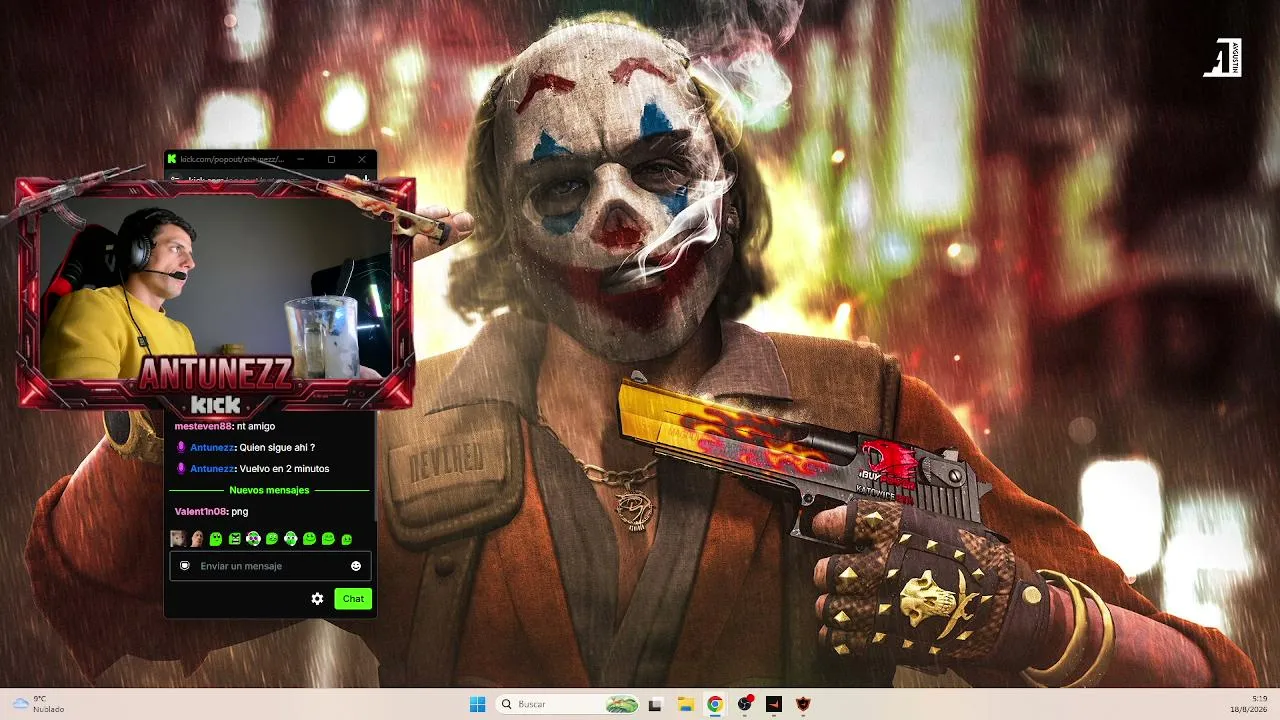Open the Windows Start menu
The height and width of the screenshot is (720, 1280).
tap(478, 704)
